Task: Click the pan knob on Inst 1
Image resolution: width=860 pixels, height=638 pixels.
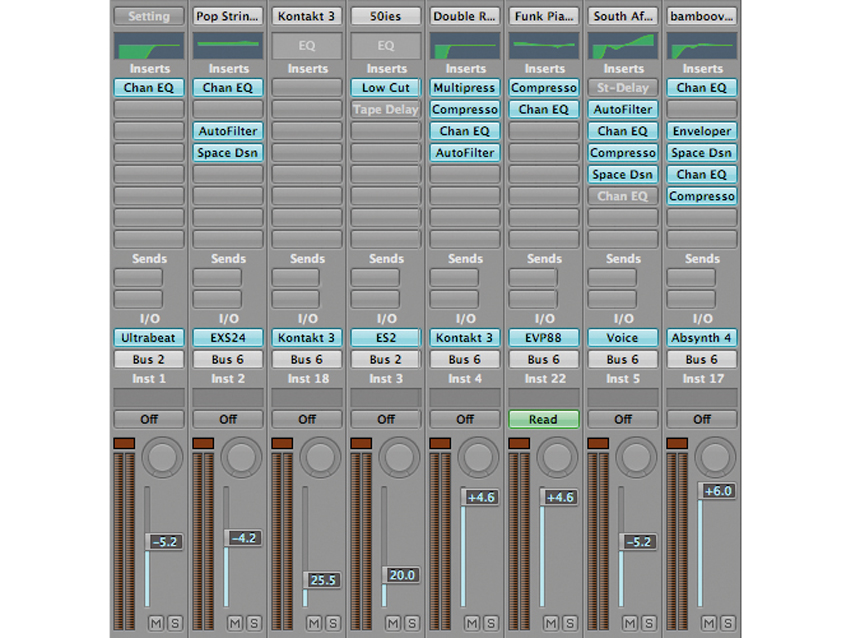Action: tap(162, 457)
